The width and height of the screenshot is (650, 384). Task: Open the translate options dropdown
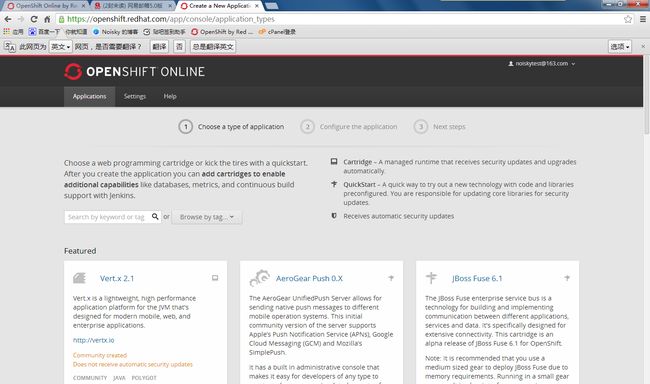point(620,46)
